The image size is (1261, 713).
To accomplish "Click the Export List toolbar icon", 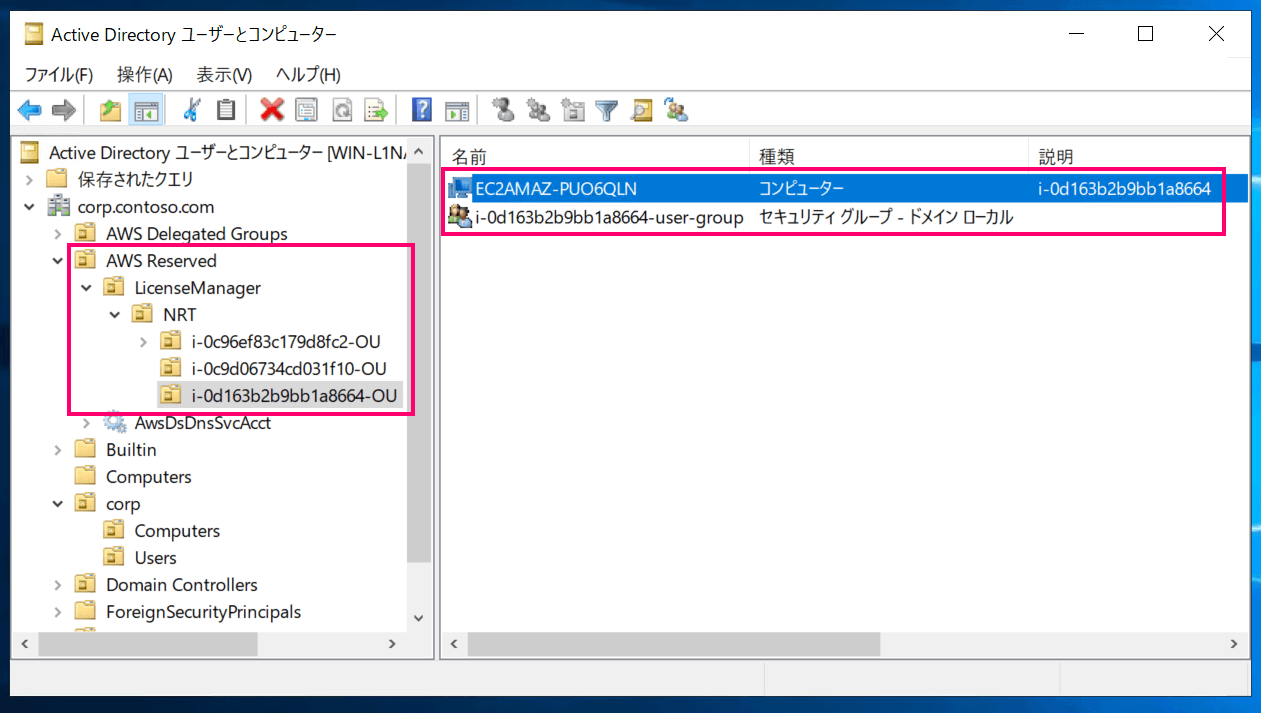I will point(377,110).
